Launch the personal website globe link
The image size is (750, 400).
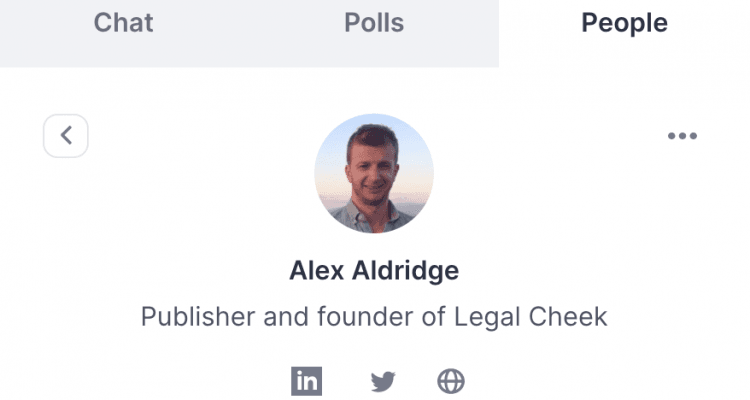(x=451, y=381)
